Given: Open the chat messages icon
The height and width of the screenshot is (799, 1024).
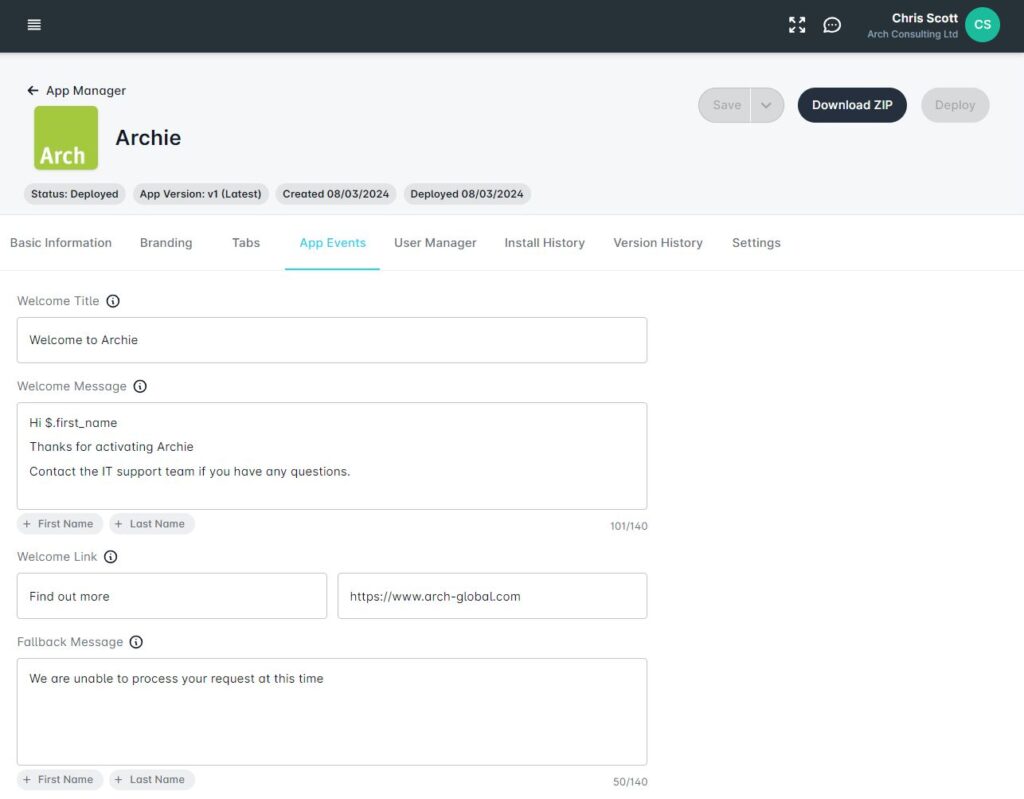Looking at the screenshot, I should [832, 25].
